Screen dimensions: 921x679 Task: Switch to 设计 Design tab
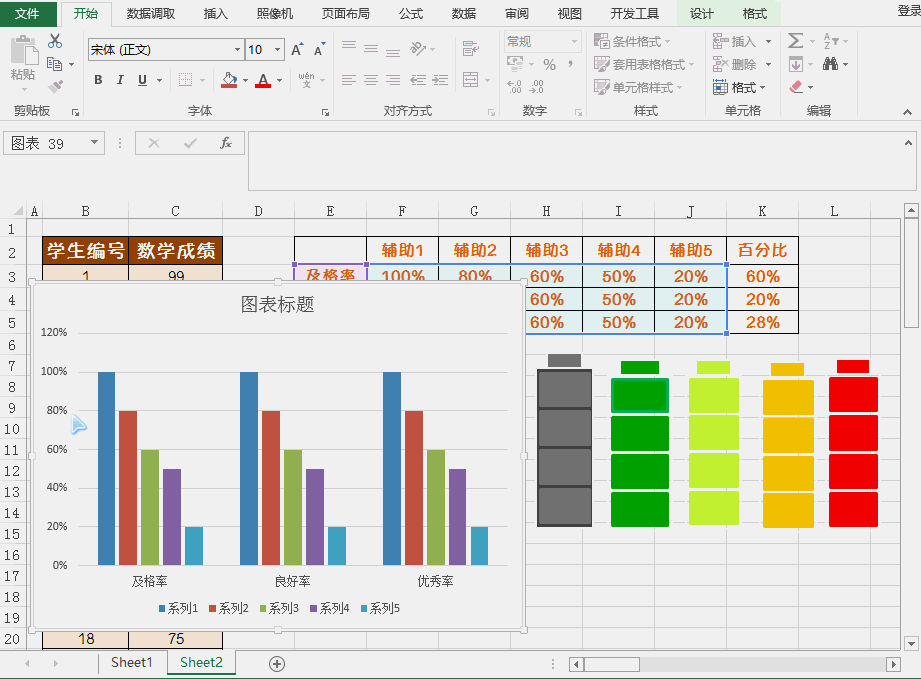click(702, 14)
